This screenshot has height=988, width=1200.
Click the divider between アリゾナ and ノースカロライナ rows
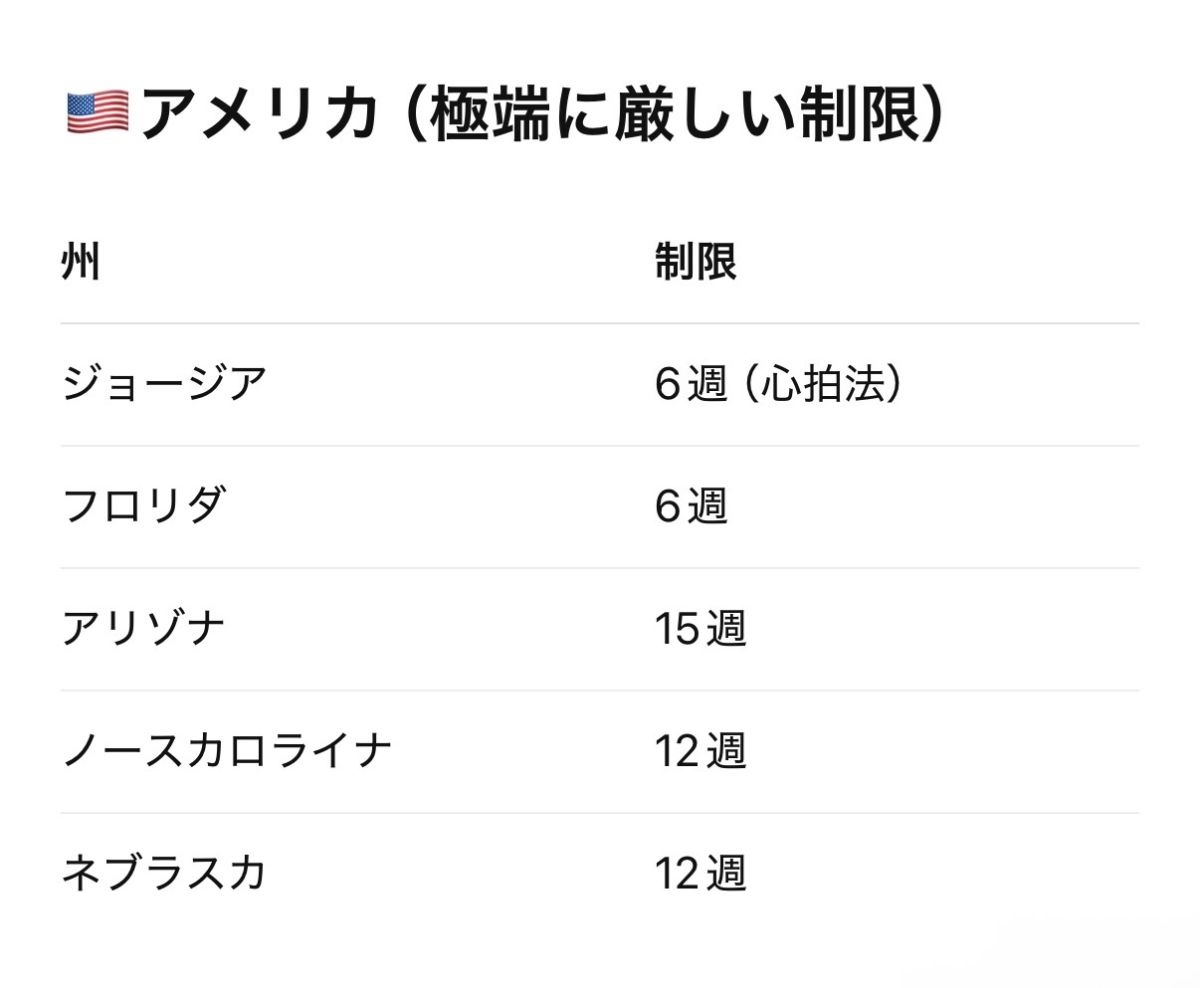click(600, 690)
